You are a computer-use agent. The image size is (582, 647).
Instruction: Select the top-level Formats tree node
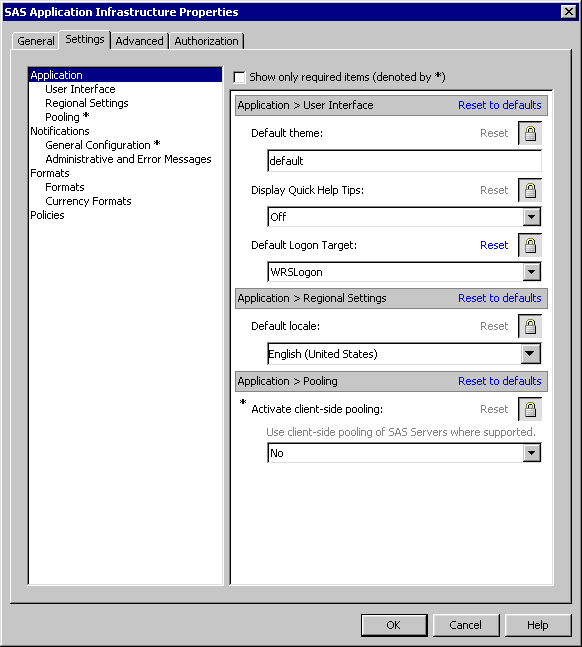pos(50,173)
